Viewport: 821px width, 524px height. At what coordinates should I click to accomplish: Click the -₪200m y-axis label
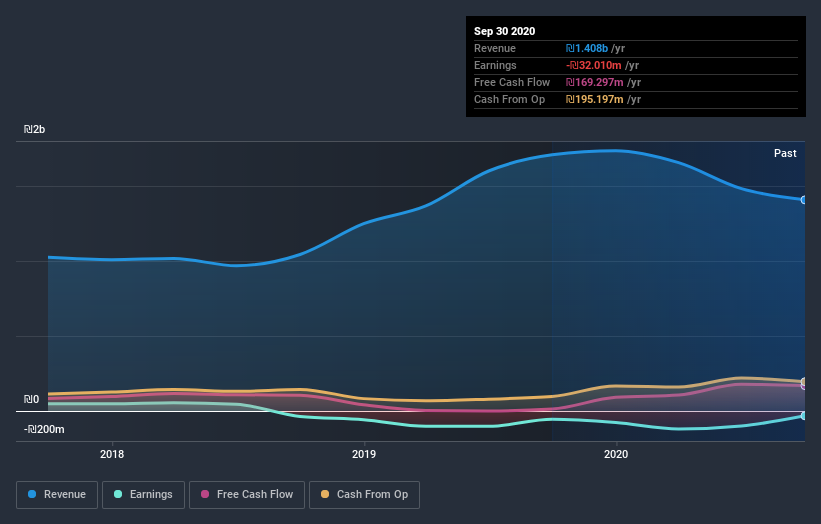(44, 429)
